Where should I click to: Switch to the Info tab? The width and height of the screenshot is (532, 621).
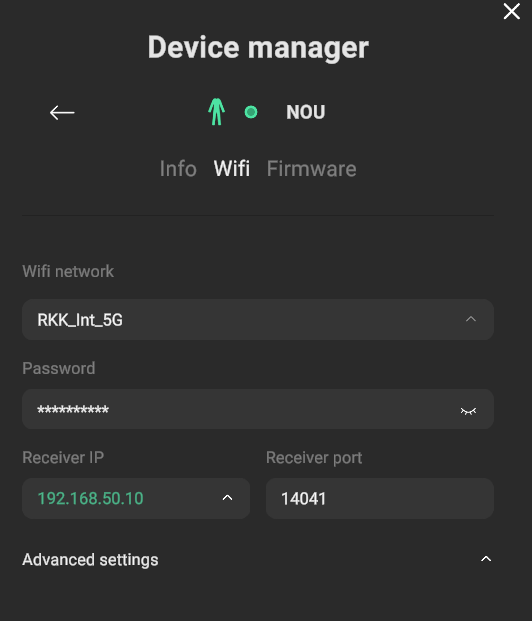(x=178, y=169)
